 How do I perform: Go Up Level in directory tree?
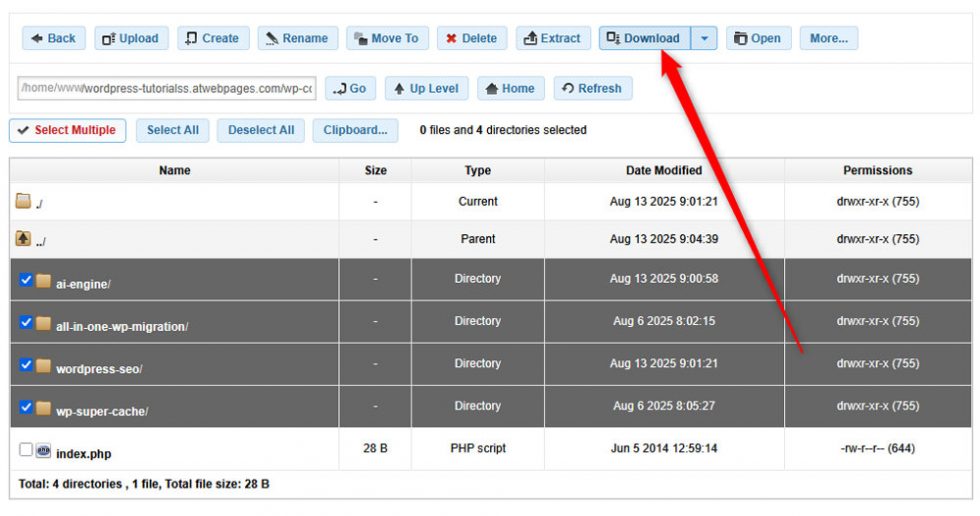coord(426,88)
